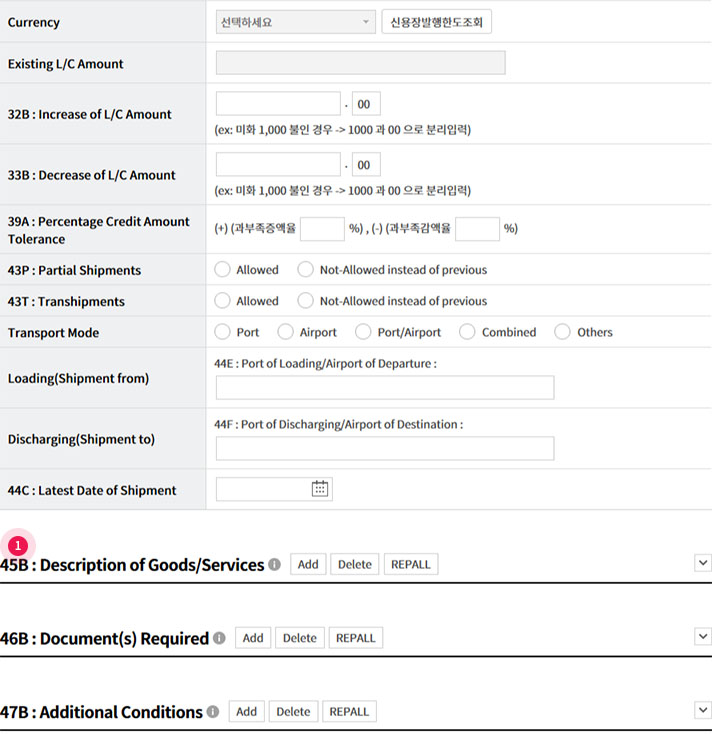Open the Currency 선택하세요 dropdown

point(295,22)
